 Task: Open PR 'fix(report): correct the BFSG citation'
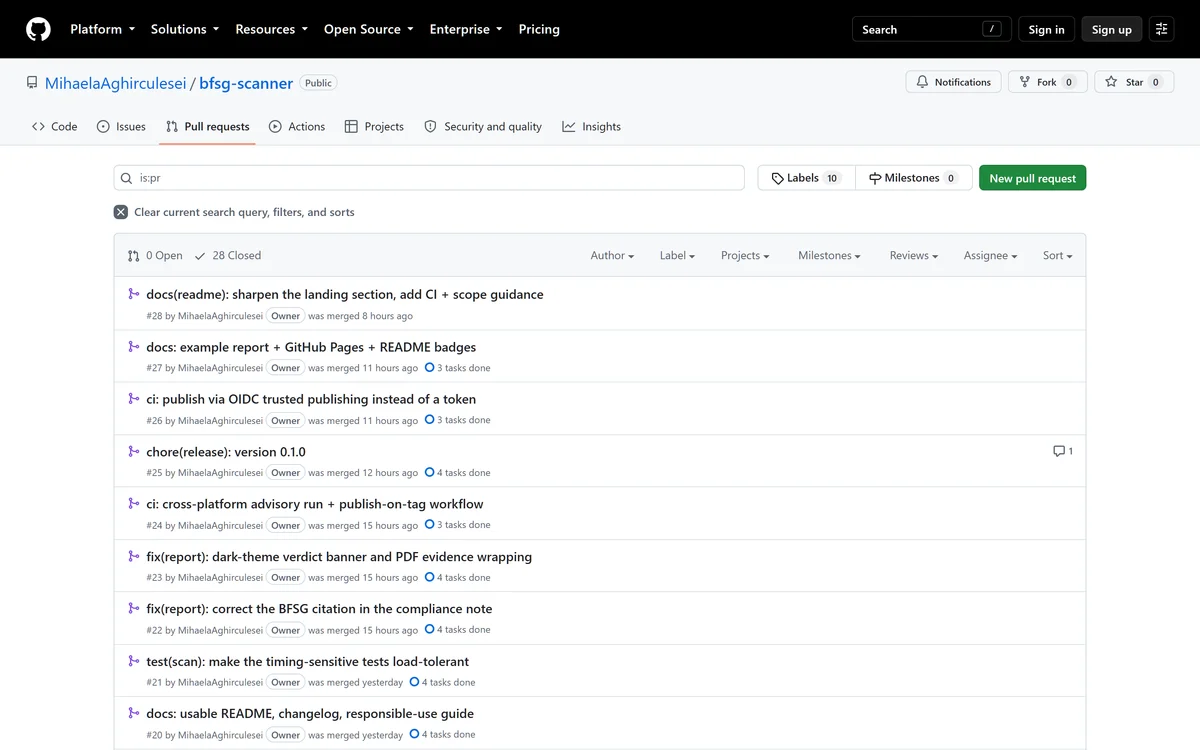tap(319, 608)
